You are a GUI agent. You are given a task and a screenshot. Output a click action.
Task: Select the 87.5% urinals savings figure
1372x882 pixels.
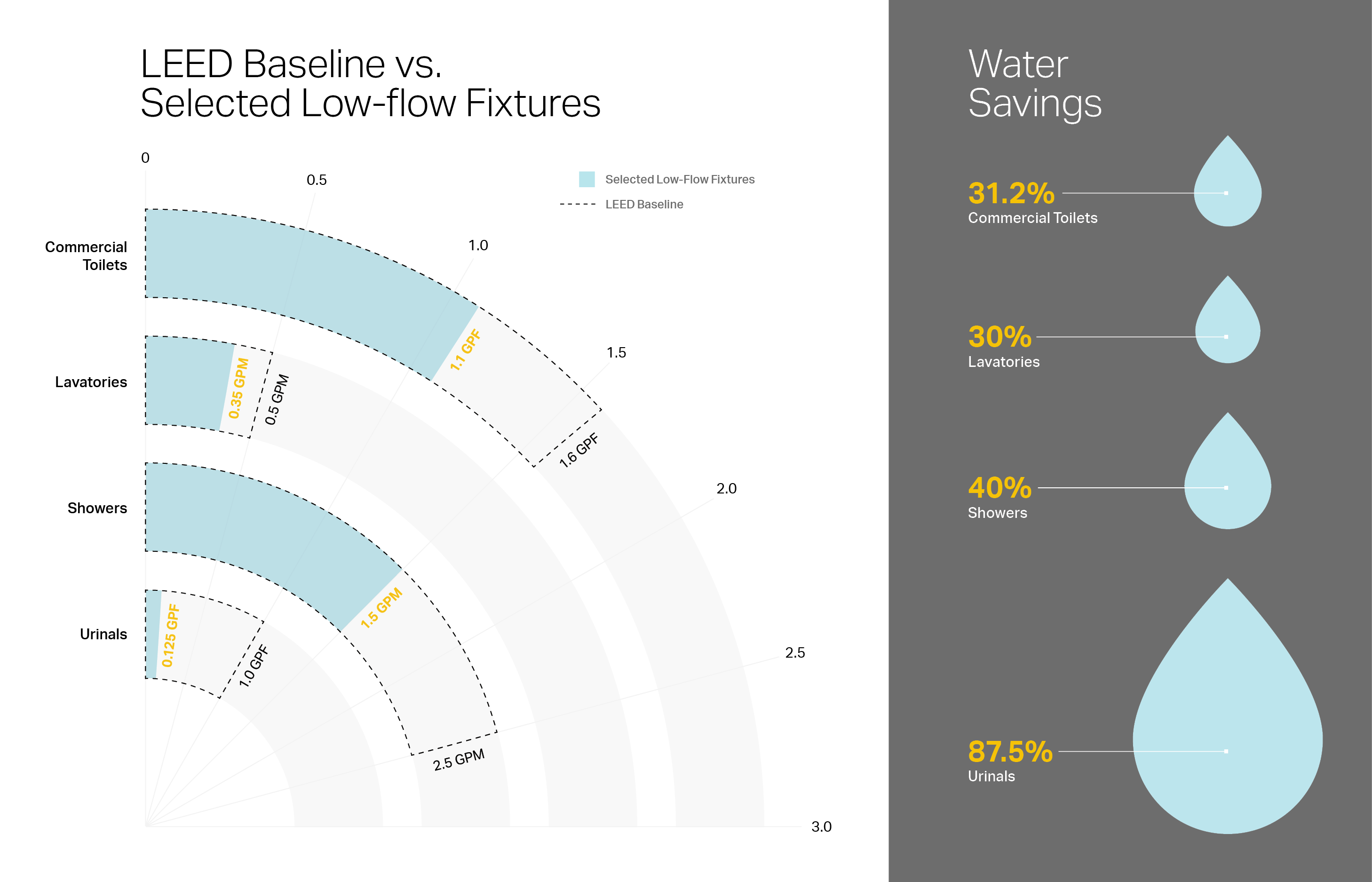coord(1009,751)
